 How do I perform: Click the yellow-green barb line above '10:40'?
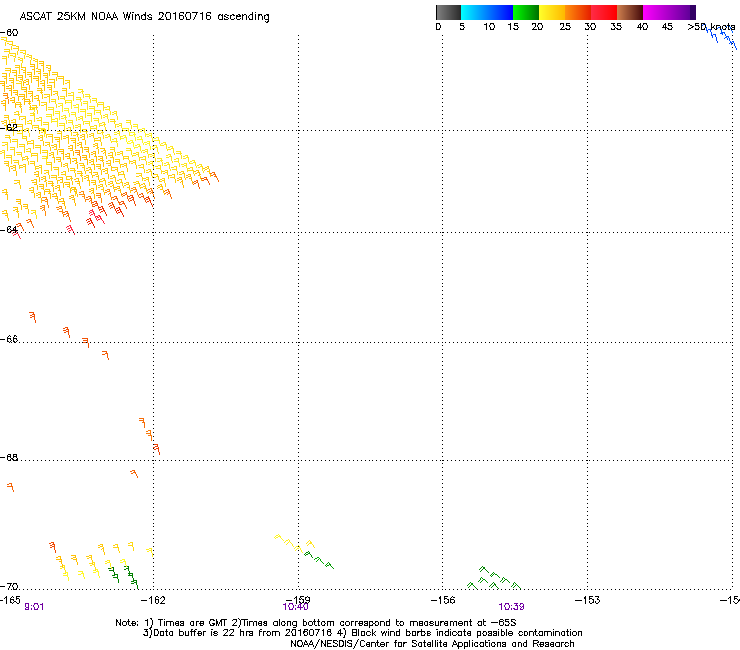(304, 551)
